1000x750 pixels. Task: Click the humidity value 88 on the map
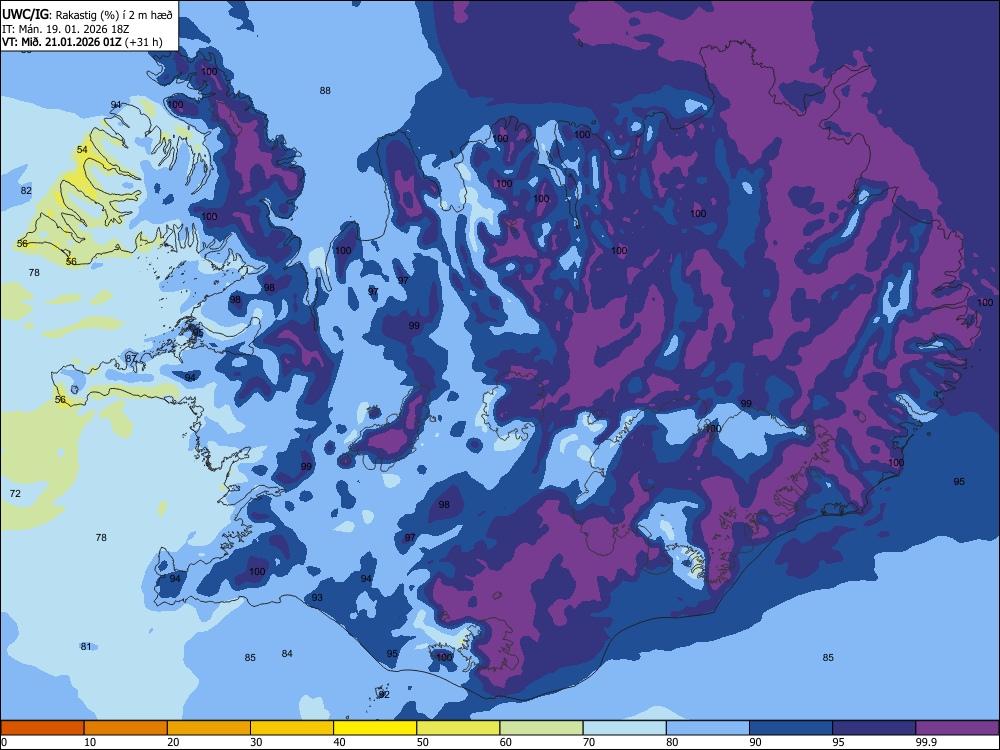pyautogui.click(x=325, y=91)
